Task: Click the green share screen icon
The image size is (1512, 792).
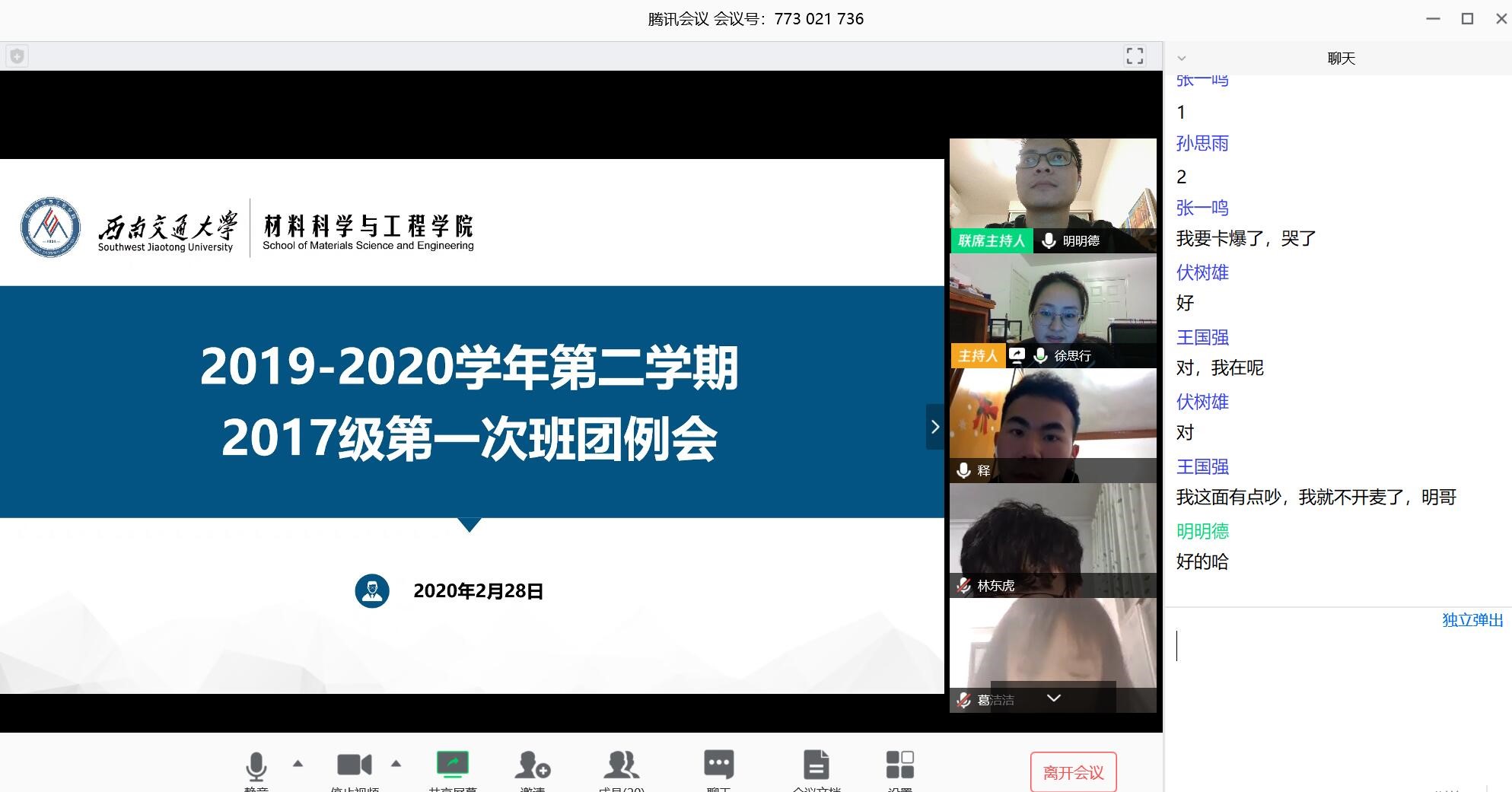Action: pyautogui.click(x=452, y=765)
